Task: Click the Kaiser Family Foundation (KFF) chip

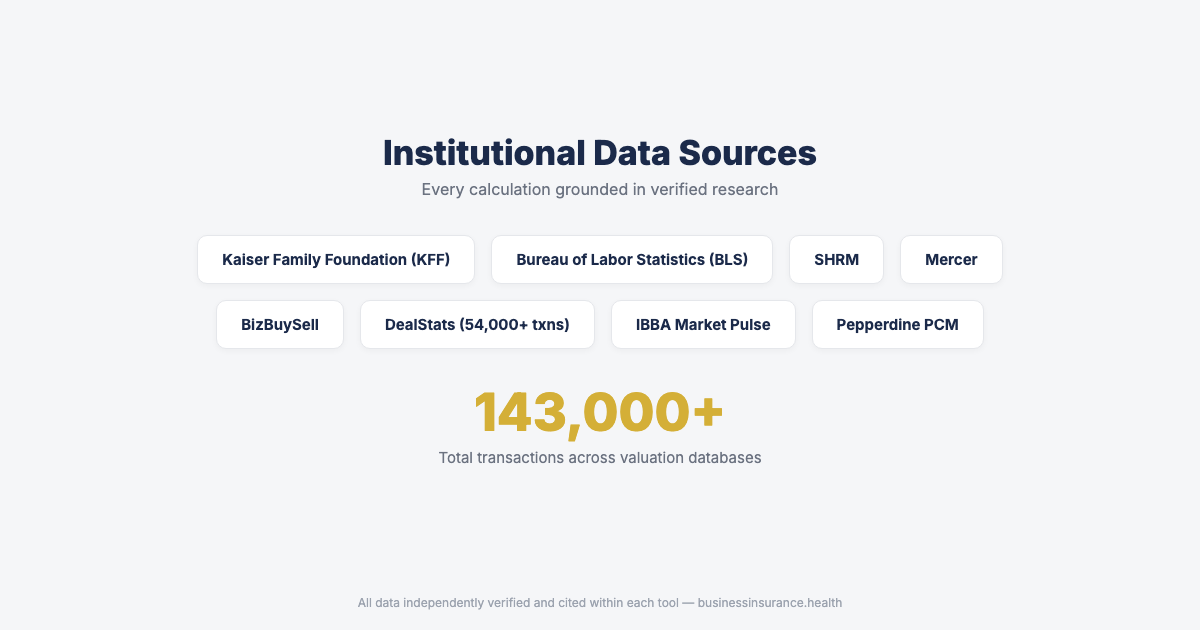Action: [x=336, y=260]
